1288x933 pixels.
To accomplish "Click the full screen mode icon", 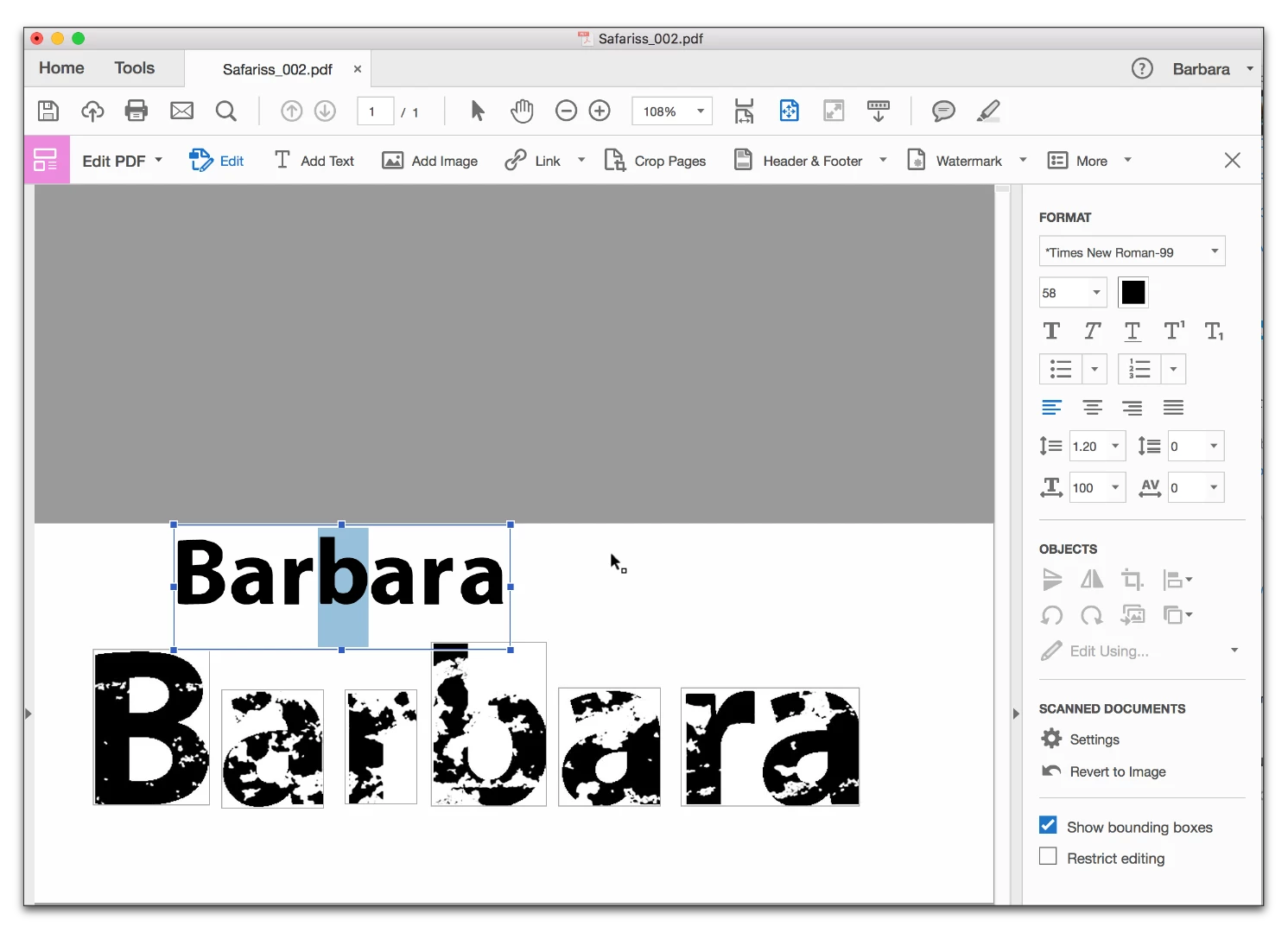I will 834,111.
